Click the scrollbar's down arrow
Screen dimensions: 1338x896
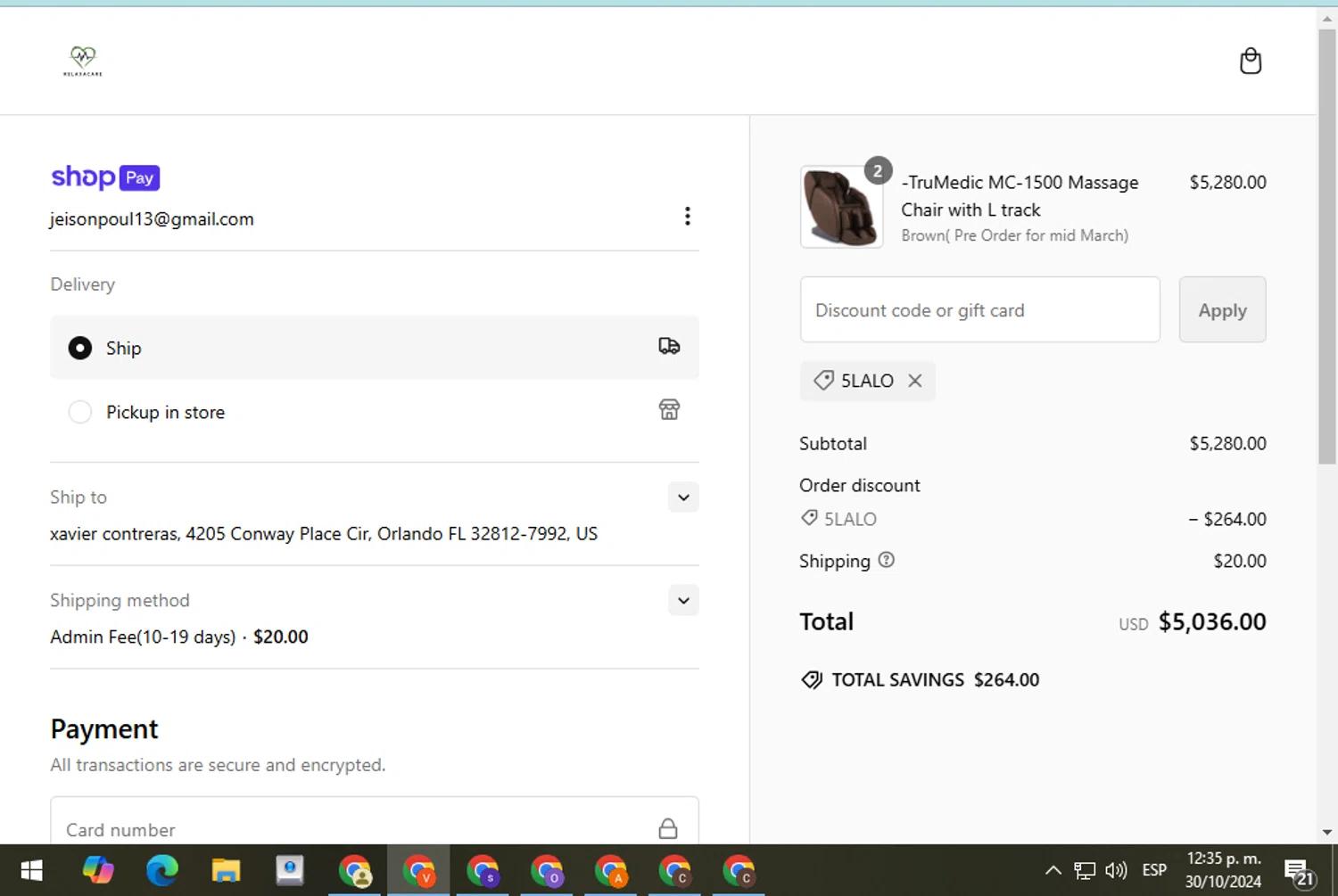[1327, 833]
